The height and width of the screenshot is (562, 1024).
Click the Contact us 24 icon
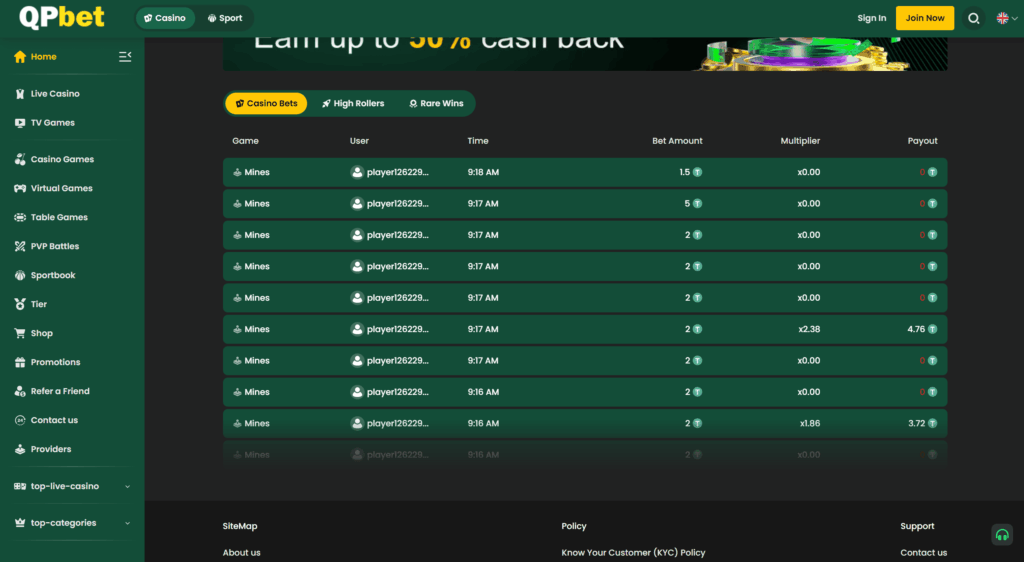[20, 420]
